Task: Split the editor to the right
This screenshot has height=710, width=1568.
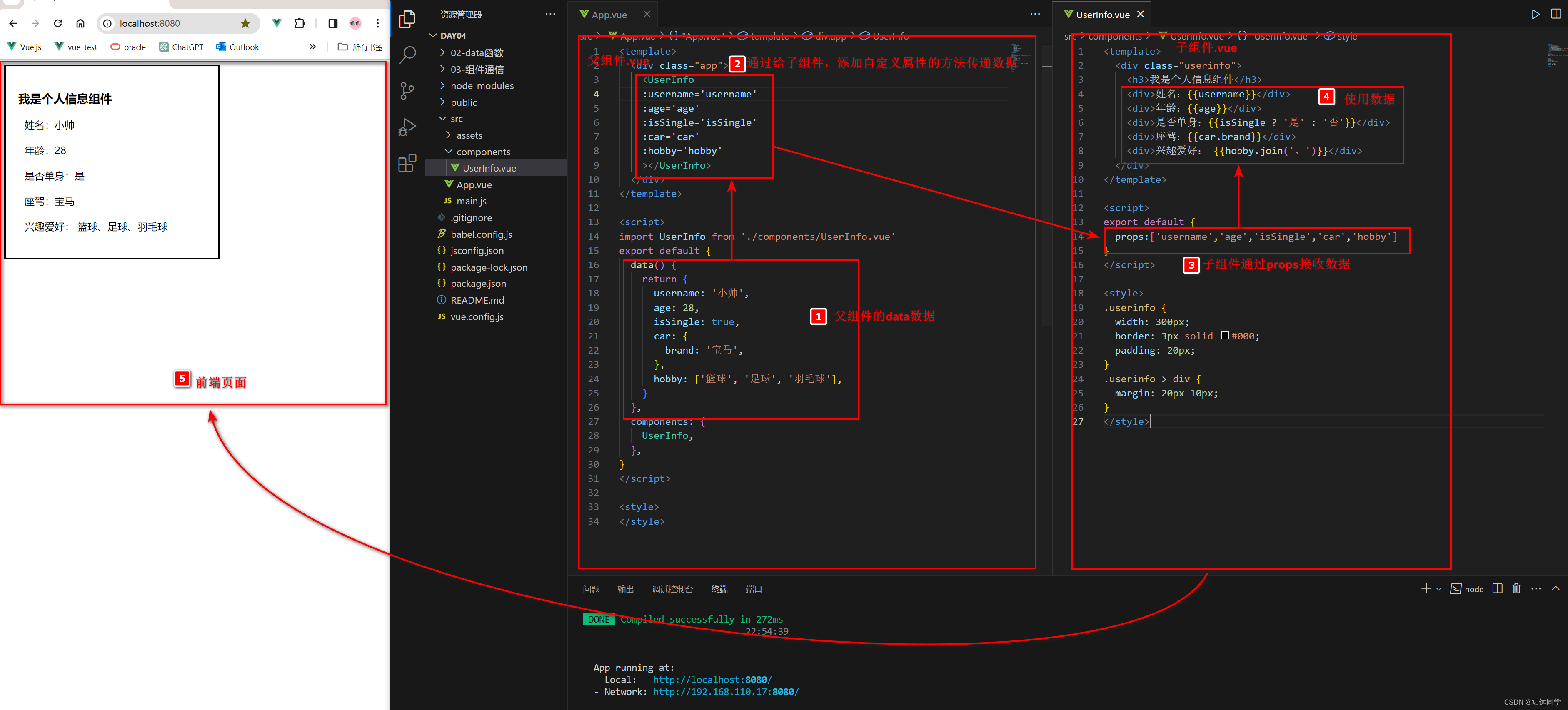Action: point(1556,14)
